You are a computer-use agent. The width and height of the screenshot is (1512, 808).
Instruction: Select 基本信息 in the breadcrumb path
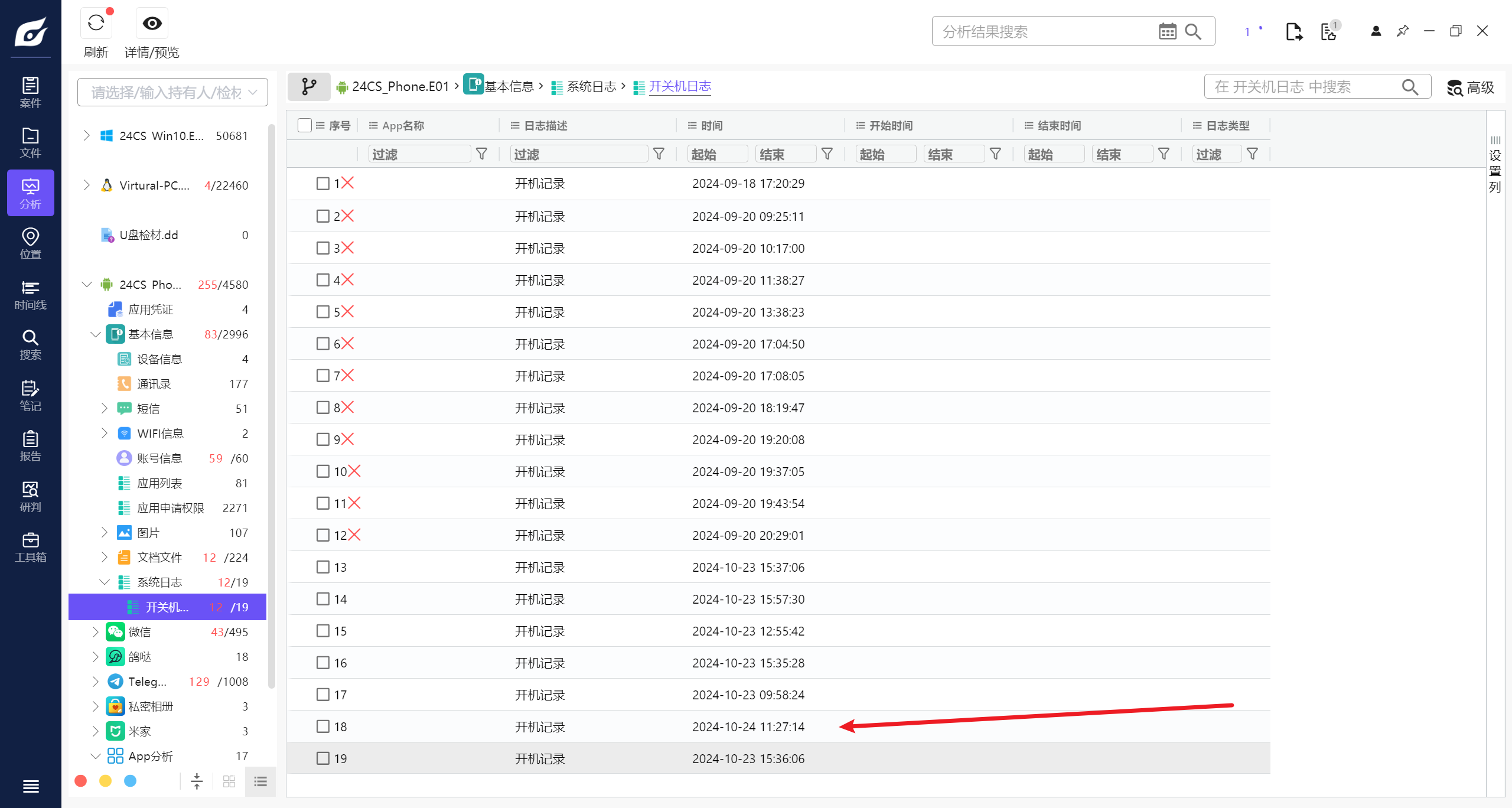[x=508, y=87]
